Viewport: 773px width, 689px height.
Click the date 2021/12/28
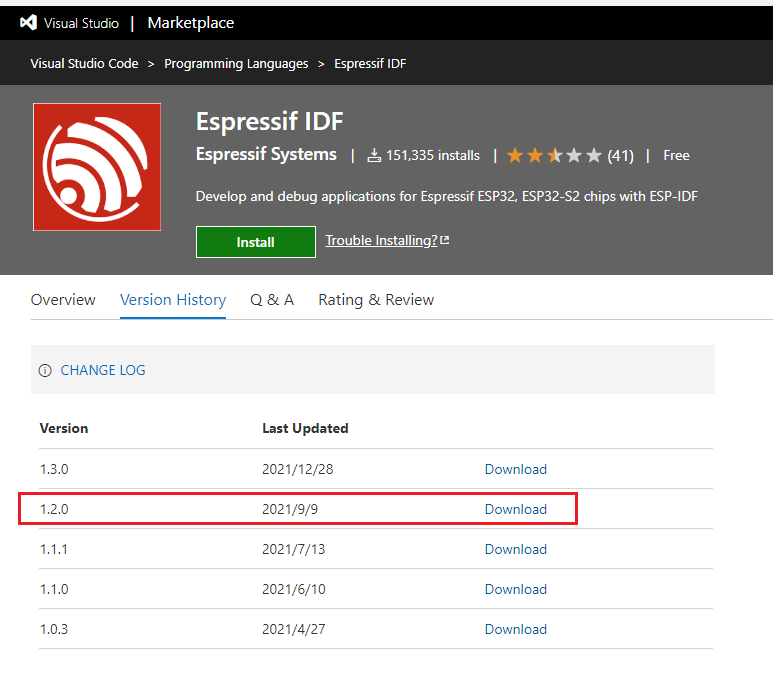298,469
